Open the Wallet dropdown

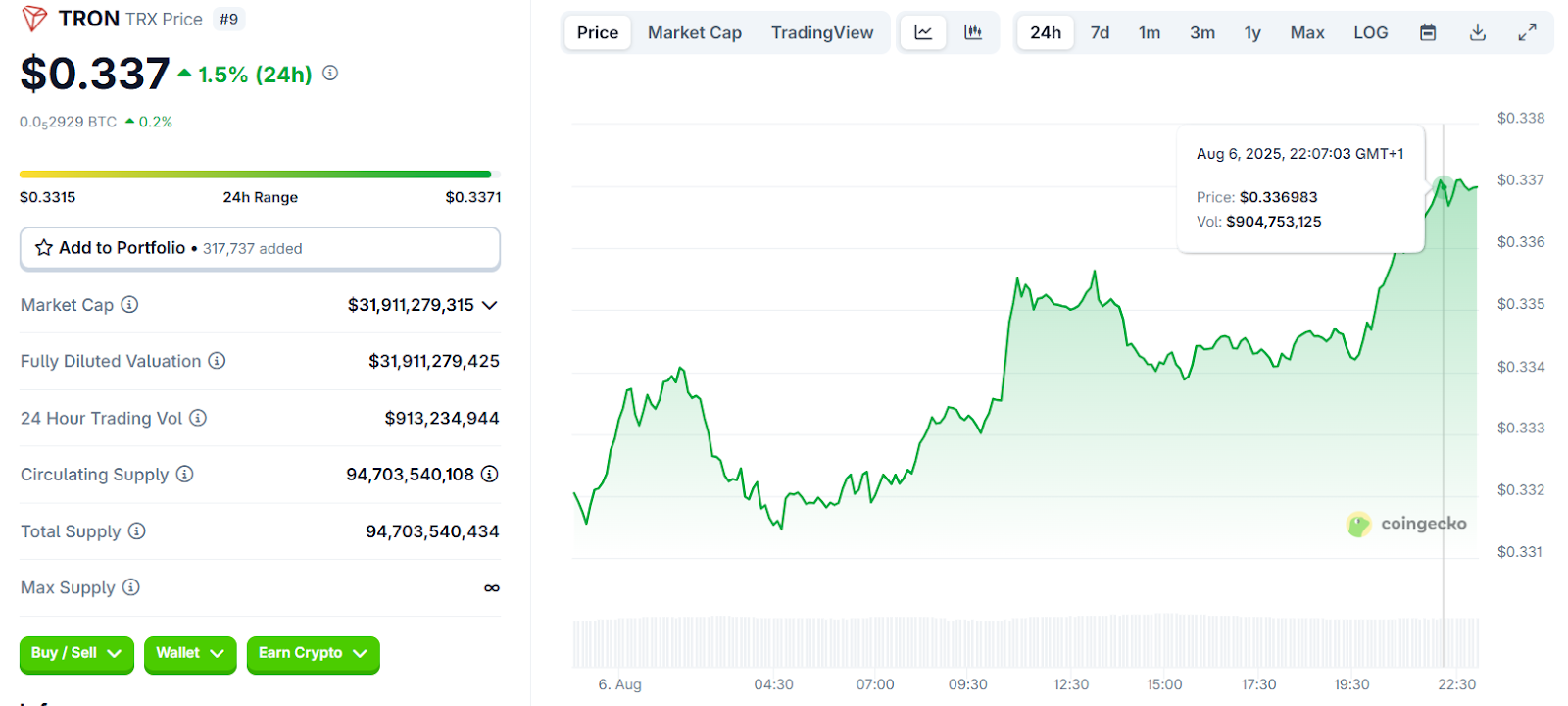click(x=190, y=654)
